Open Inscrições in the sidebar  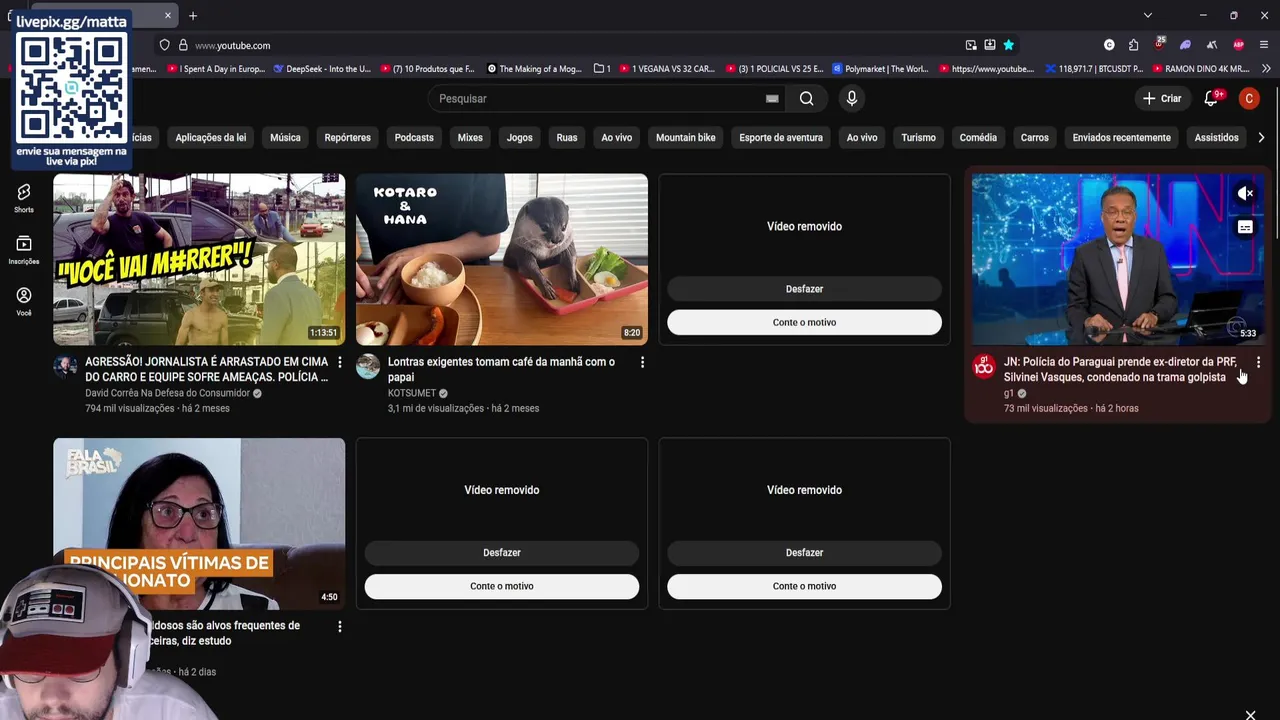24,250
